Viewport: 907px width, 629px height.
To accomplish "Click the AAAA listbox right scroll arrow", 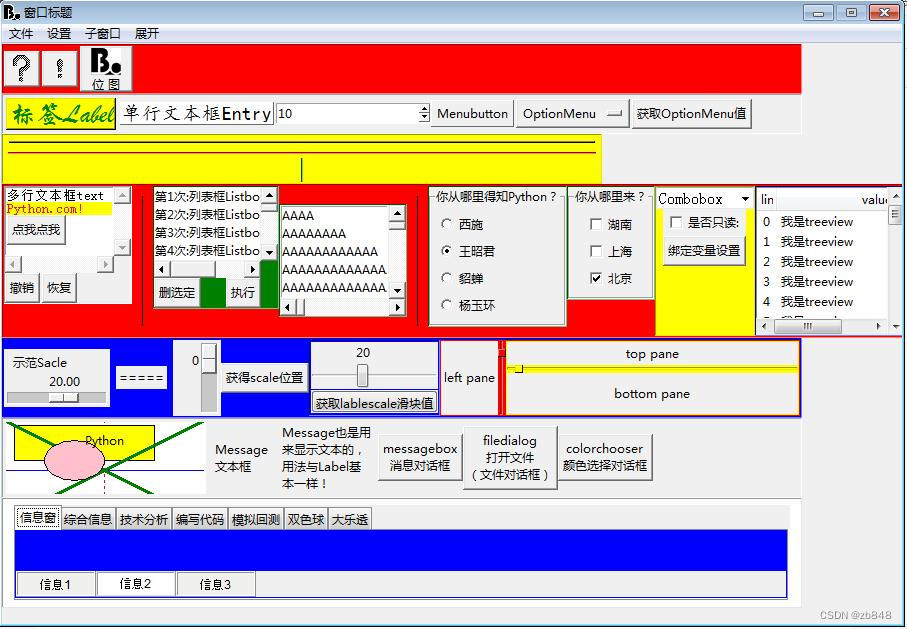I will tap(397, 307).
